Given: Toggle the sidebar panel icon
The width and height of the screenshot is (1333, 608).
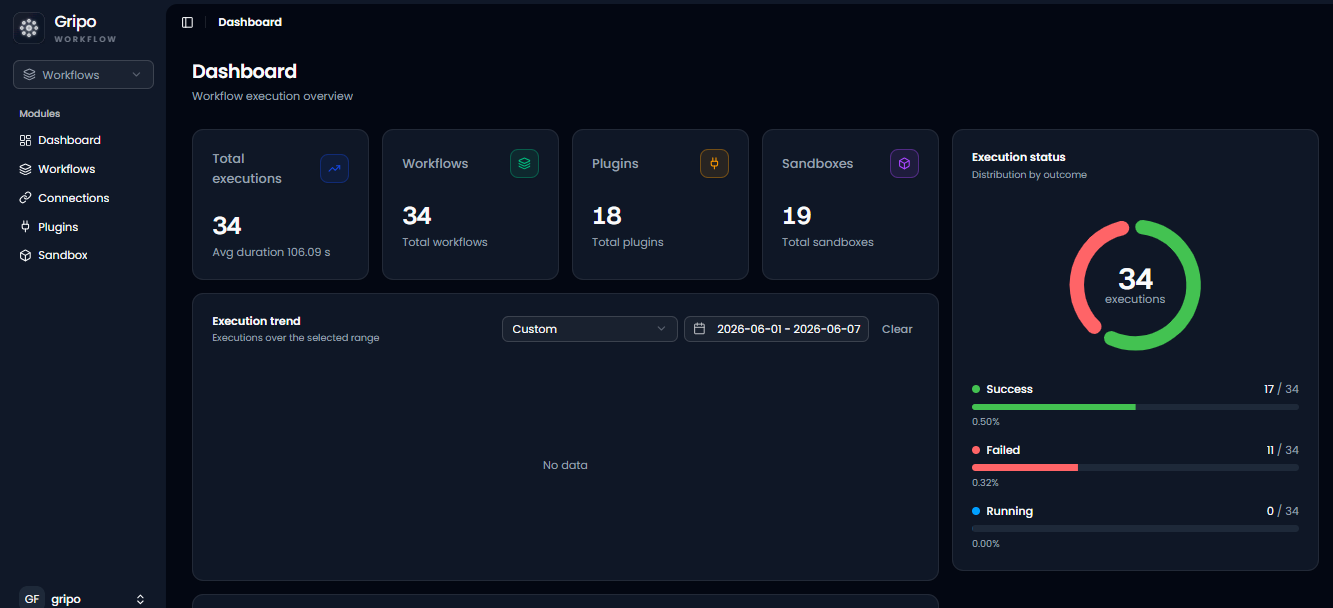Looking at the screenshot, I should 187,22.
